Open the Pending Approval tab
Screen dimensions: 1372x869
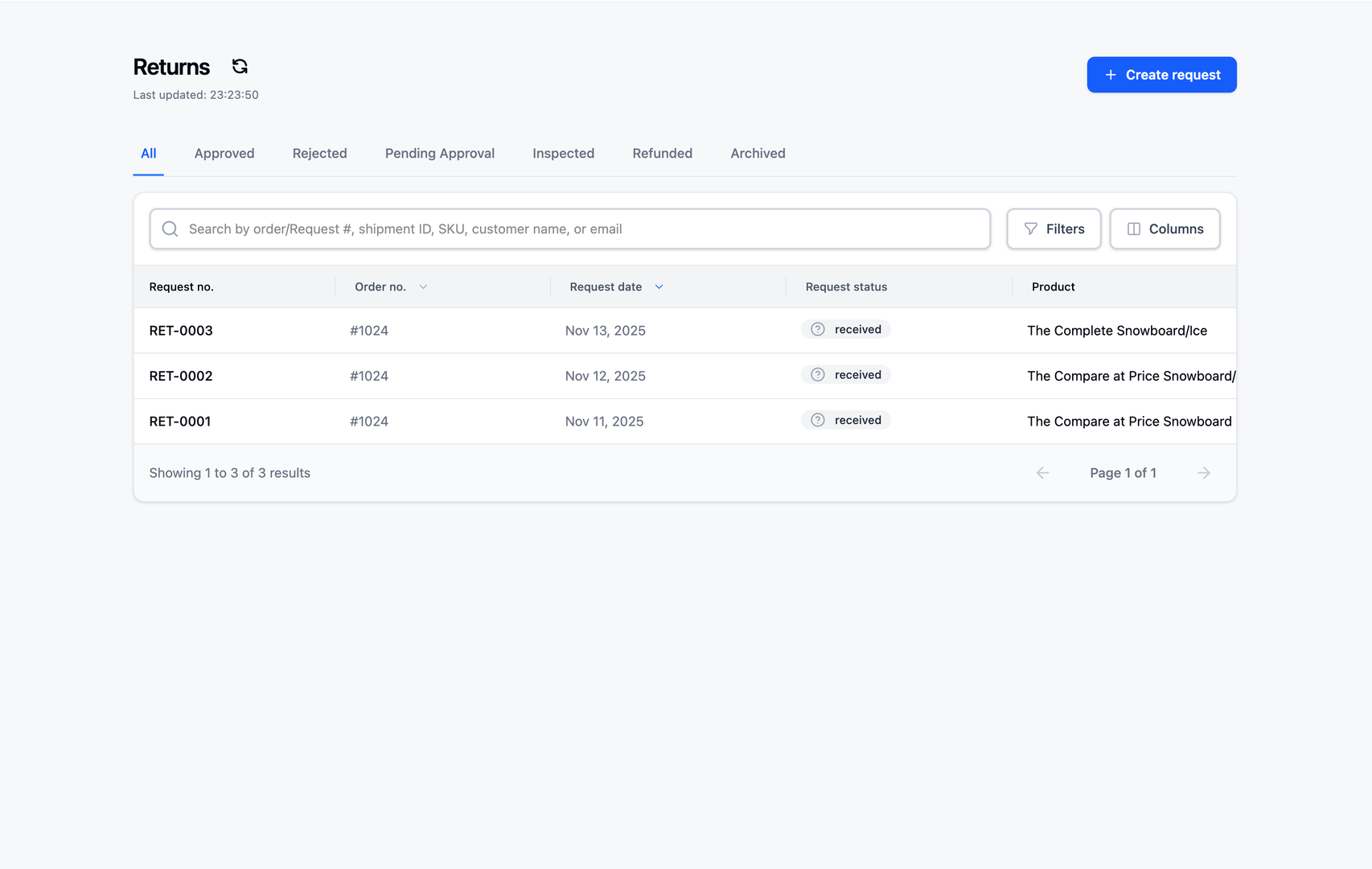tap(439, 153)
